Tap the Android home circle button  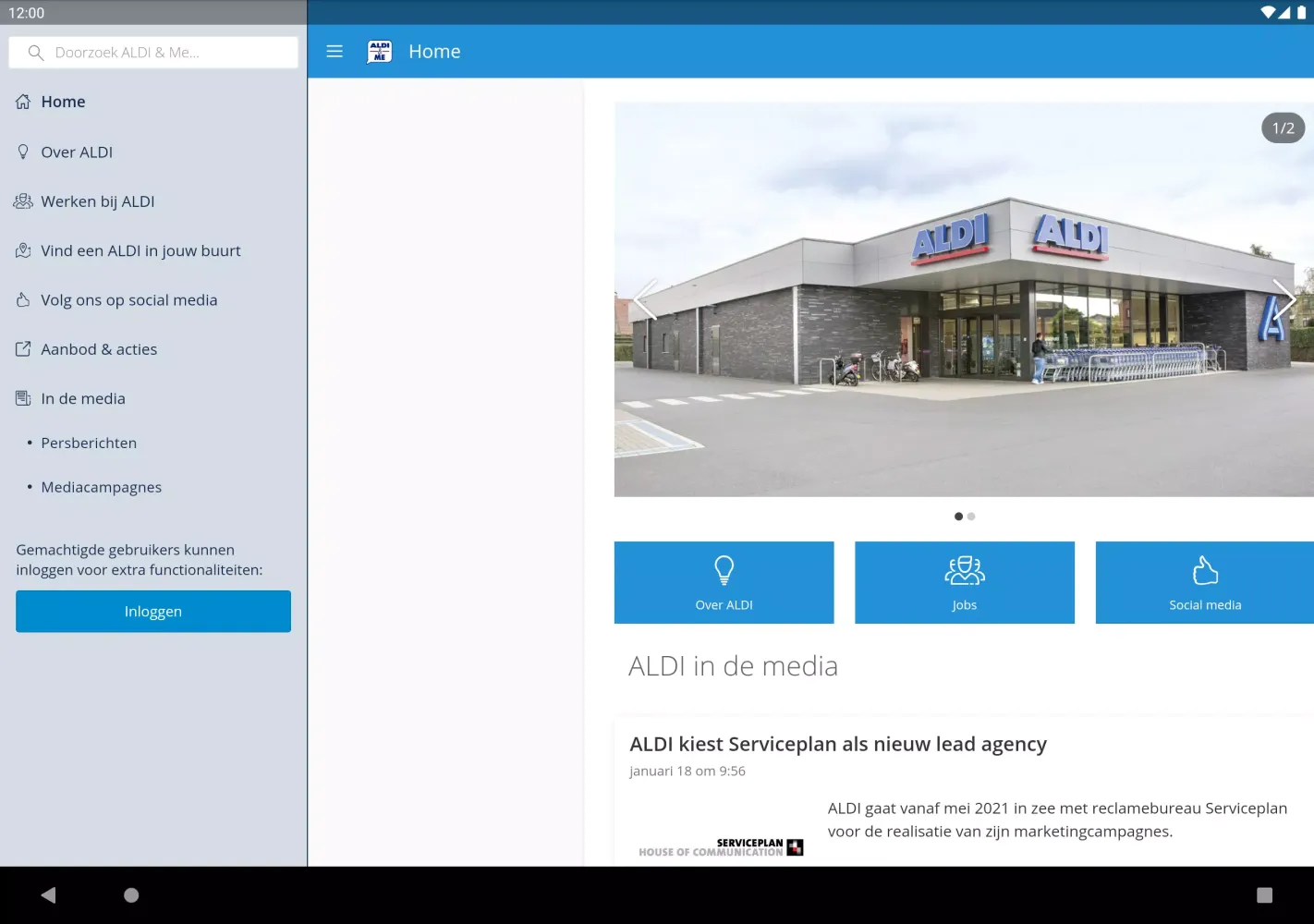coord(131,894)
